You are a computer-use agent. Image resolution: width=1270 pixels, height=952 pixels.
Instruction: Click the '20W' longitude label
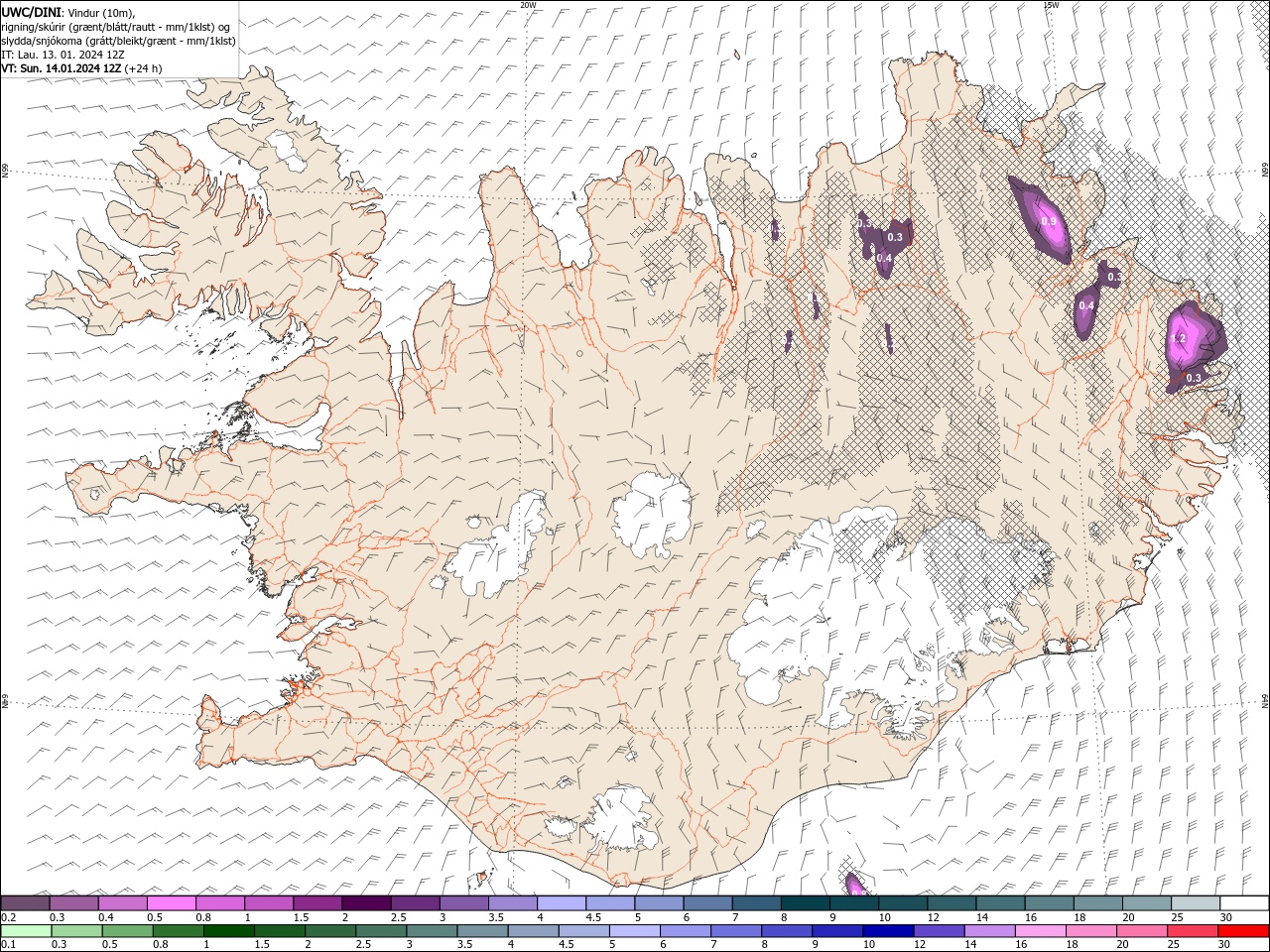[x=528, y=5]
